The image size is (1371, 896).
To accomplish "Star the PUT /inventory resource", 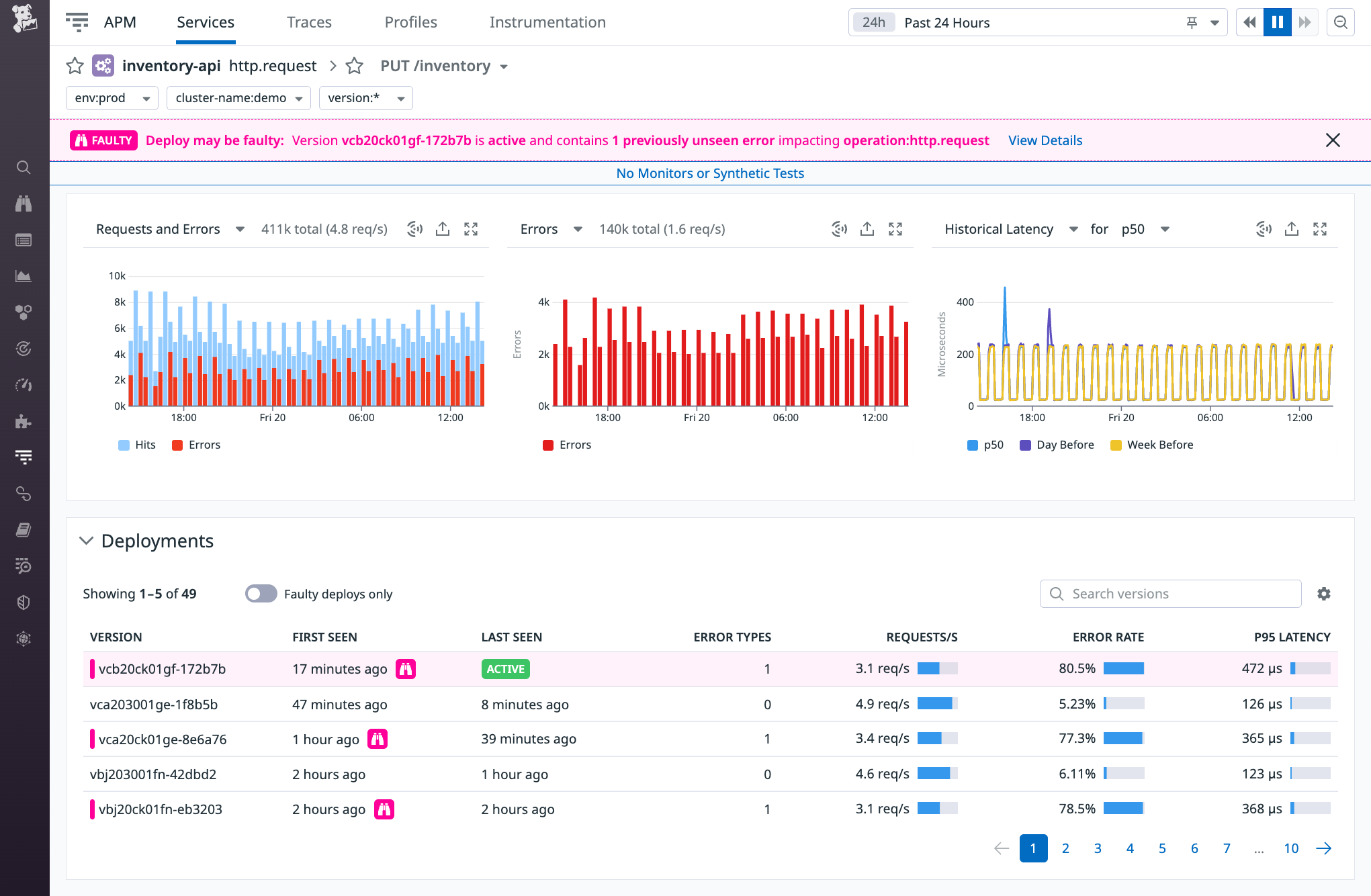I will click(x=354, y=65).
